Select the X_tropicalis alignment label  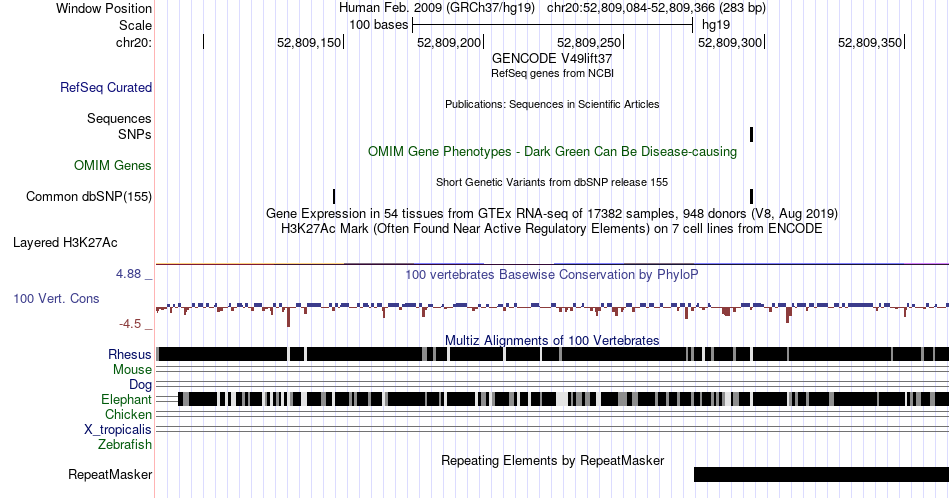pyautogui.click(x=118, y=429)
